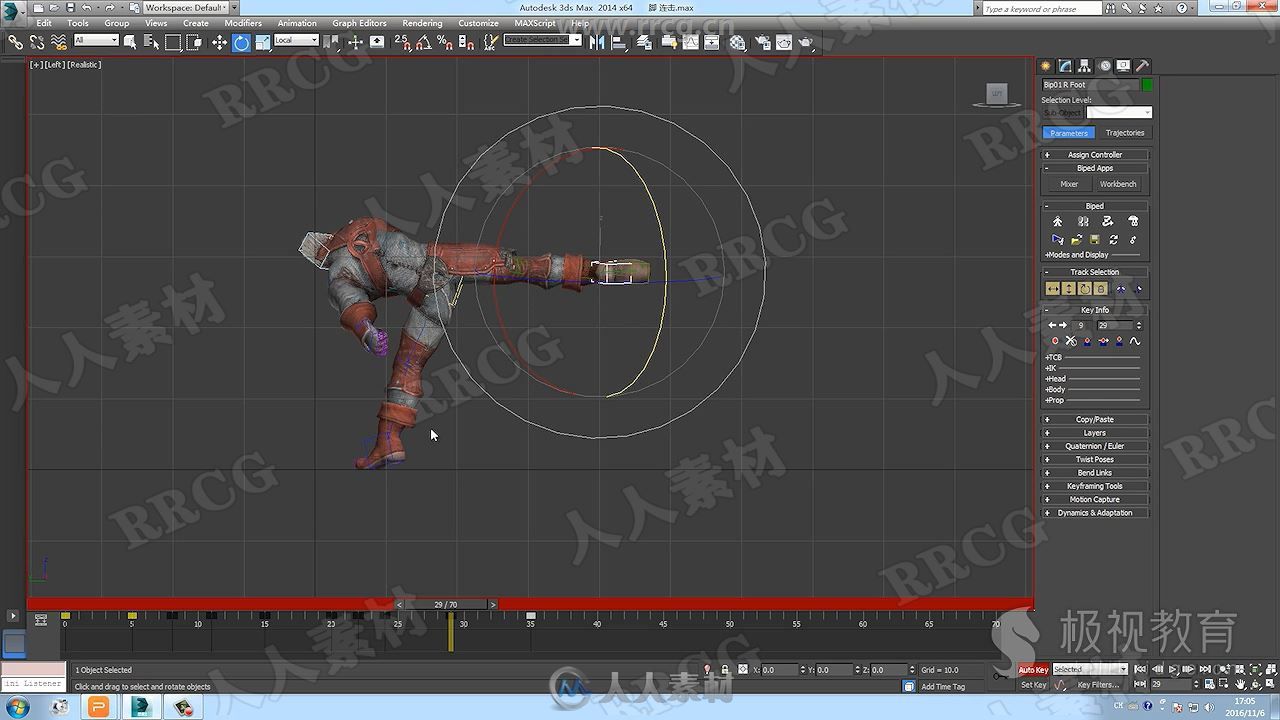Open the Biped Mixer

1069,184
